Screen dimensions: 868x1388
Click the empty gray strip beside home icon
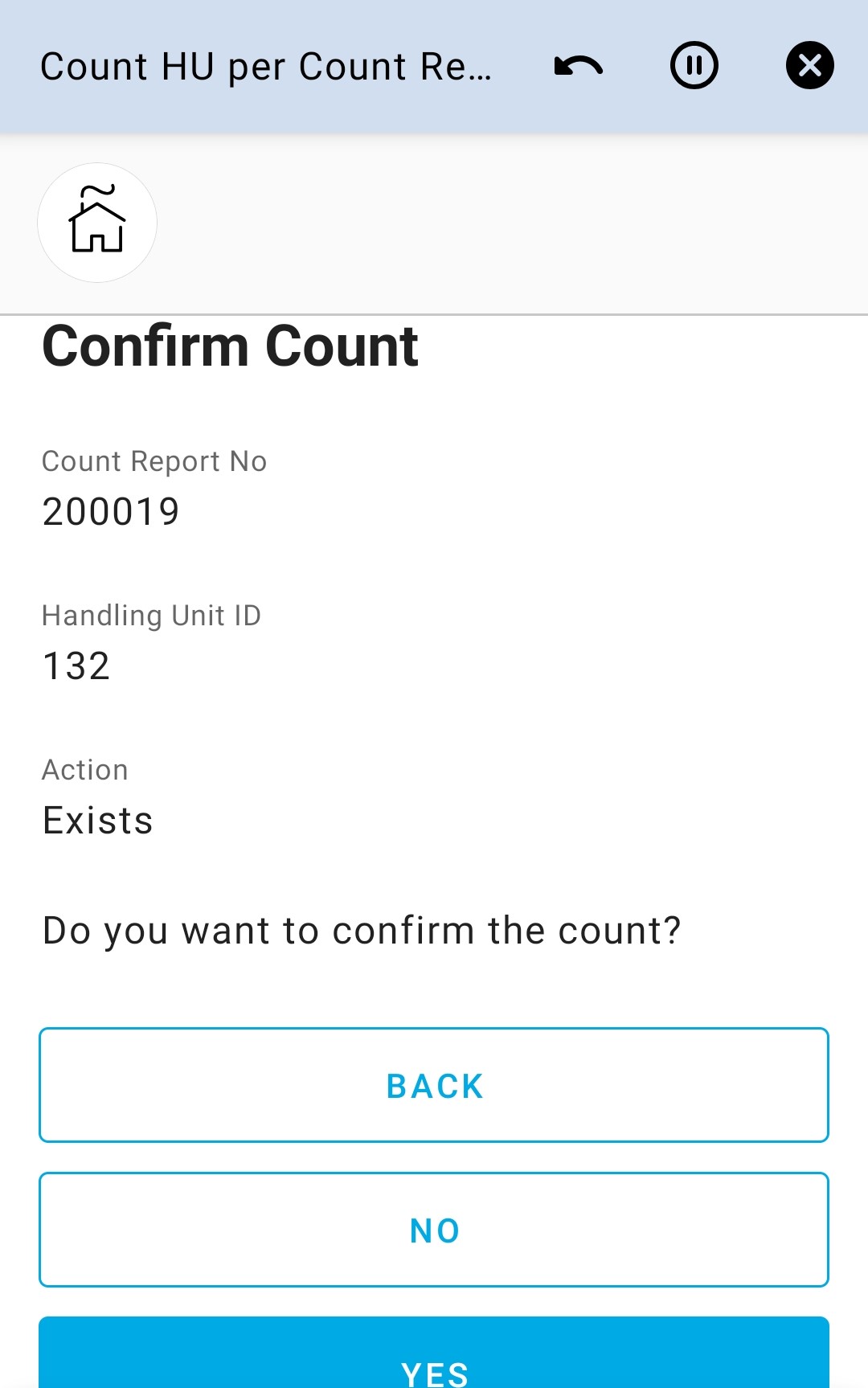tap(514, 223)
